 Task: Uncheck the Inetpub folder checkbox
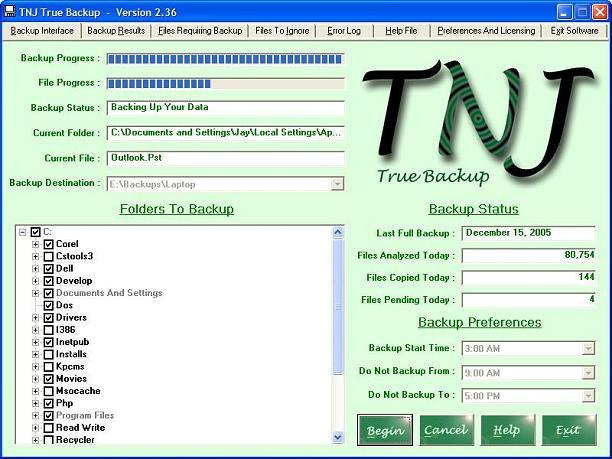[48, 342]
